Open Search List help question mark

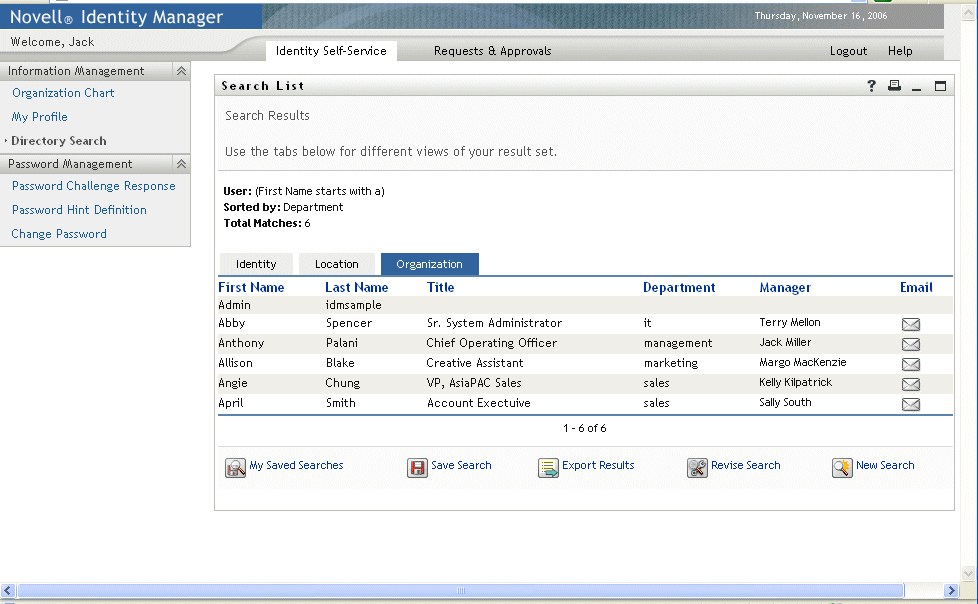pyautogui.click(x=872, y=86)
